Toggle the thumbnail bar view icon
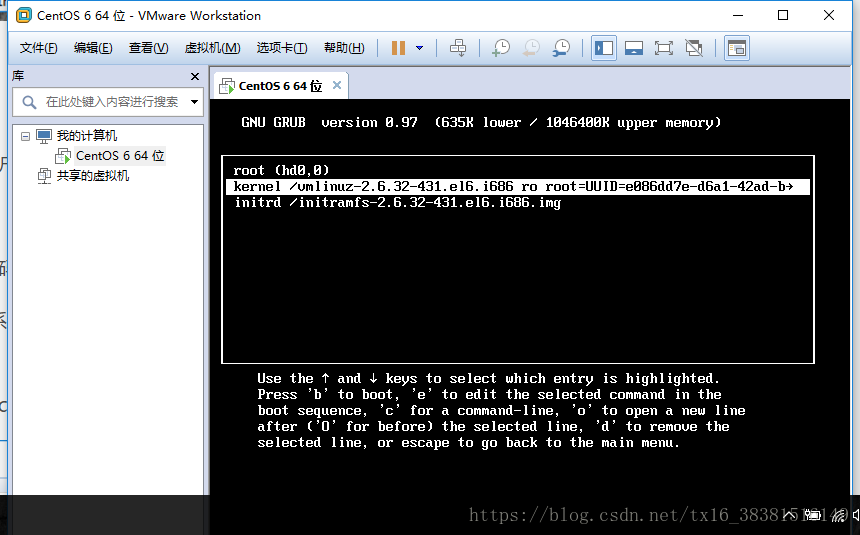 [634, 48]
